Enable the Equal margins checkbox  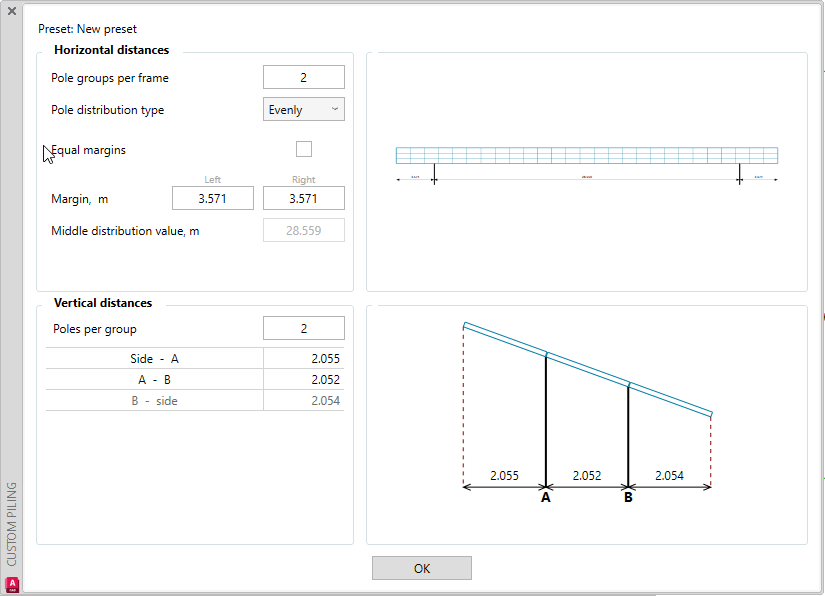(304, 149)
